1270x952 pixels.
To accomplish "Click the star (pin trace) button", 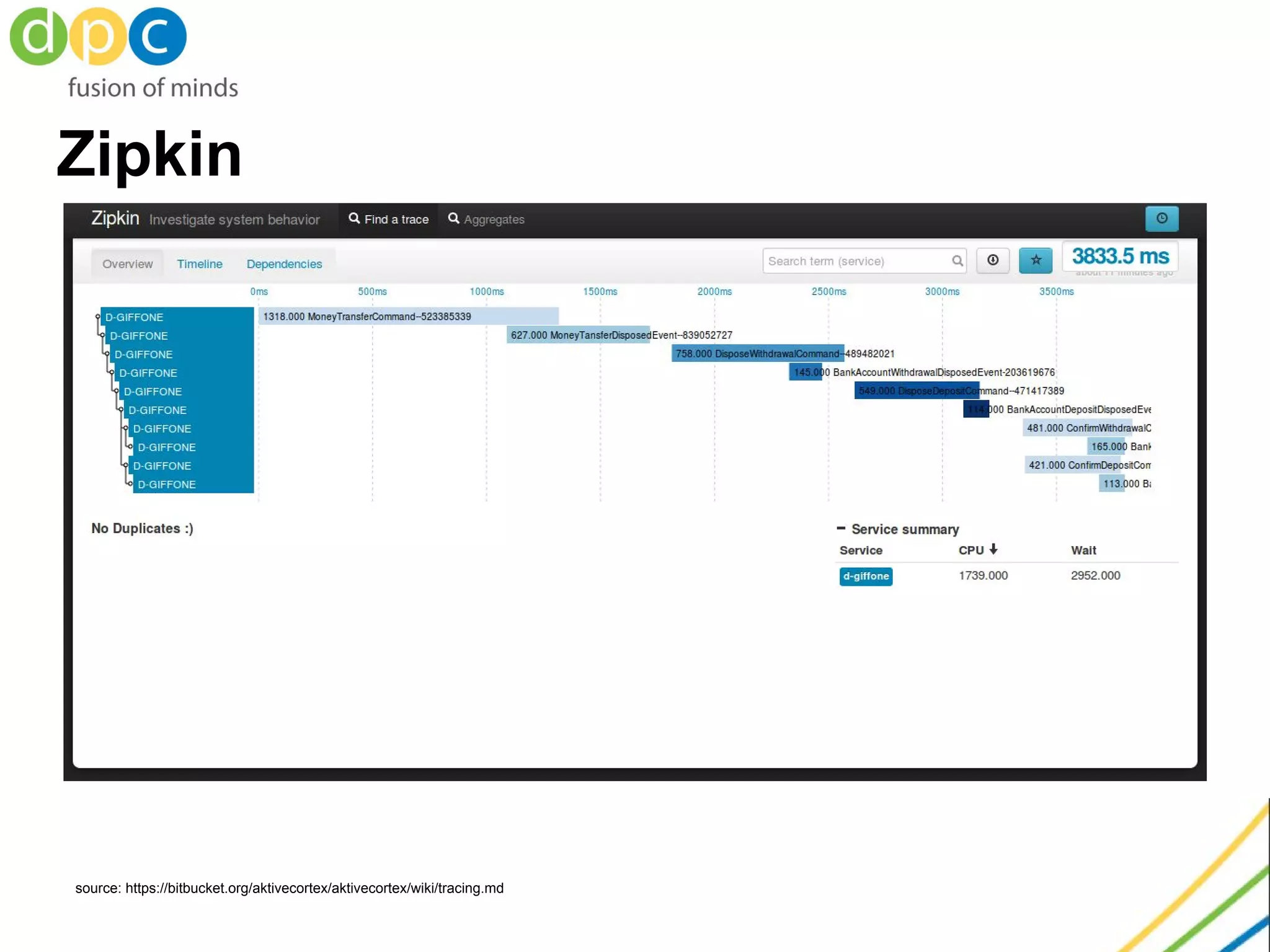I will pyautogui.click(x=1036, y=260).
